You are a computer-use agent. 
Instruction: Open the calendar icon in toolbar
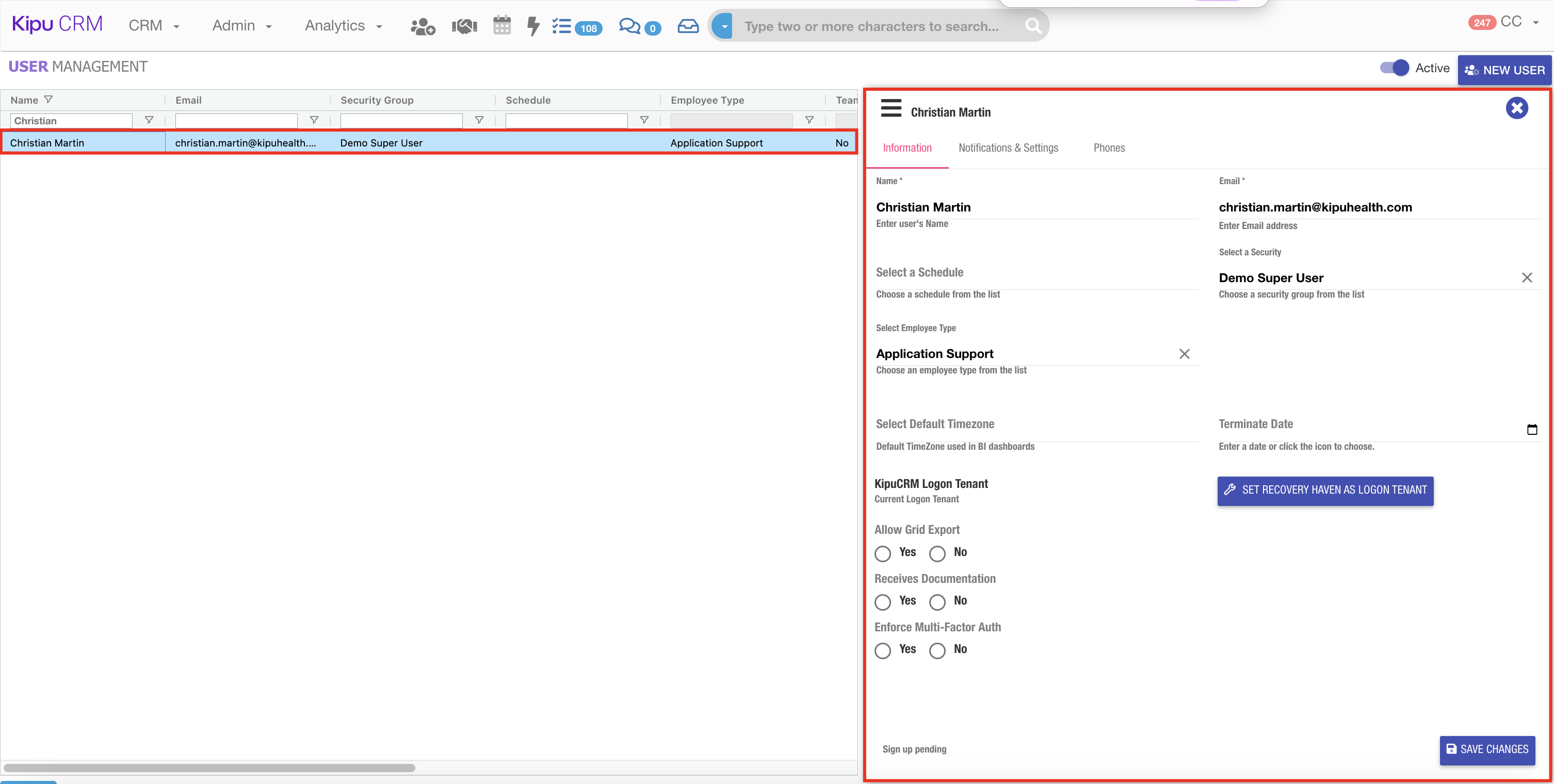coord(501,26)
